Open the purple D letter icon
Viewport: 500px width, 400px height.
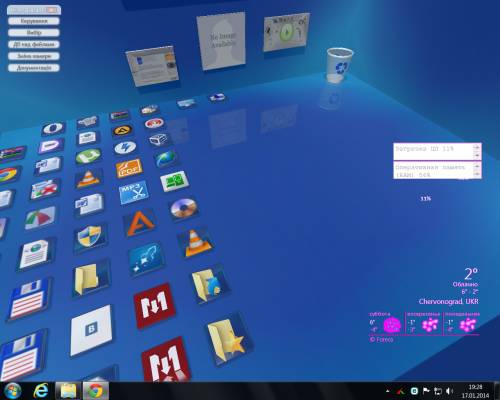point(51,146)
